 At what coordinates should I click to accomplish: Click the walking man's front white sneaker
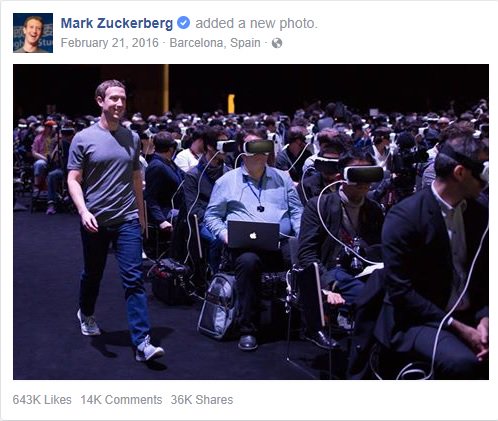tap(149, 350)
